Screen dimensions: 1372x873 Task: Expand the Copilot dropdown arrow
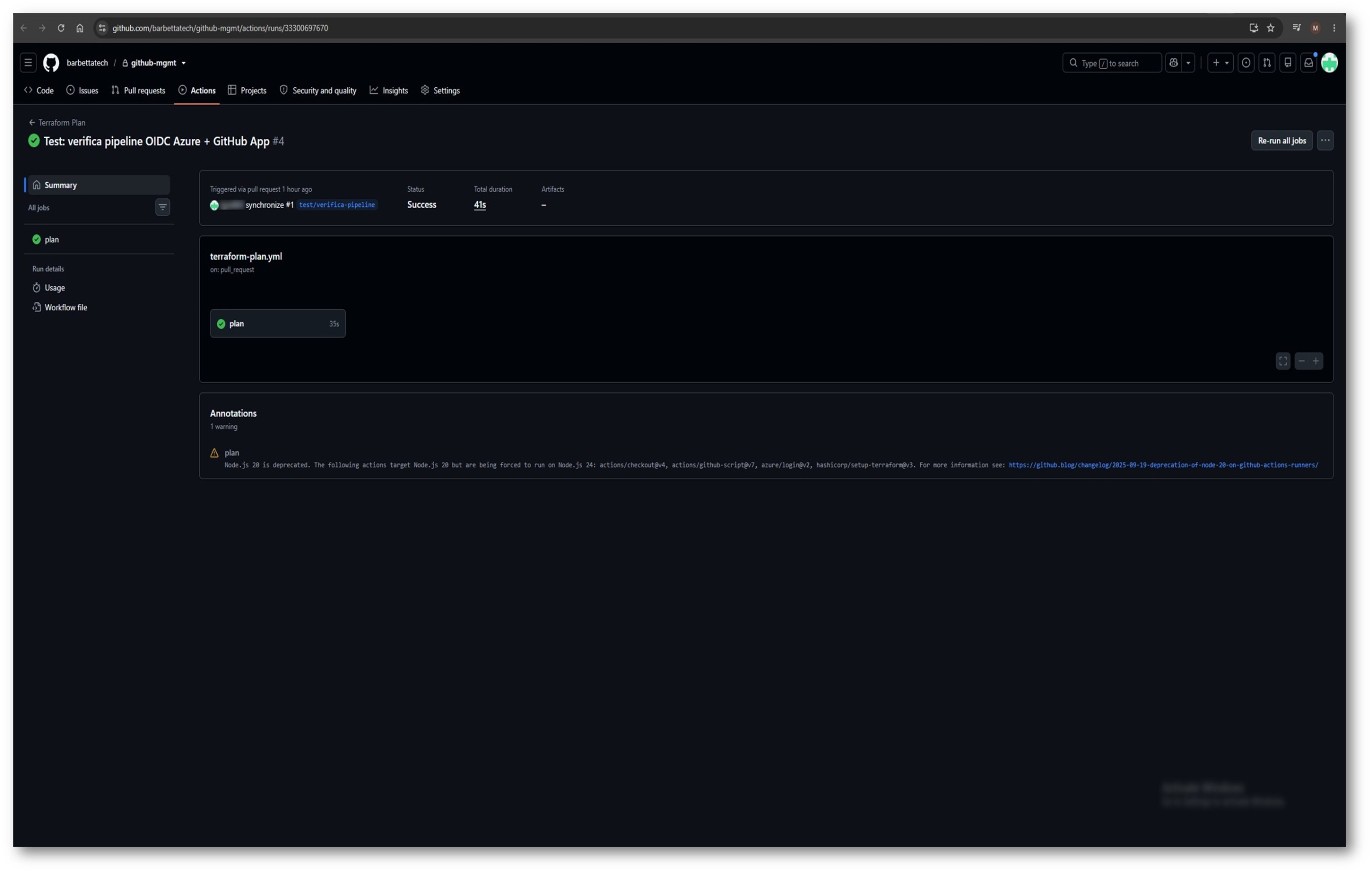[1188, 63]
